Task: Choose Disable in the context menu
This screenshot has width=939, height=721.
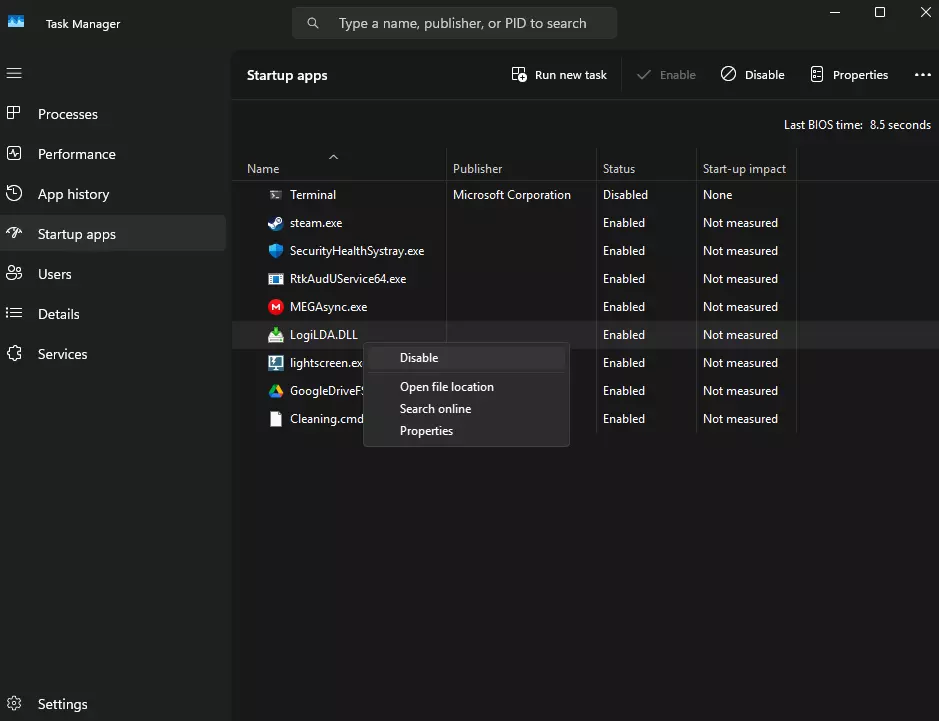Action: point(419,358)
